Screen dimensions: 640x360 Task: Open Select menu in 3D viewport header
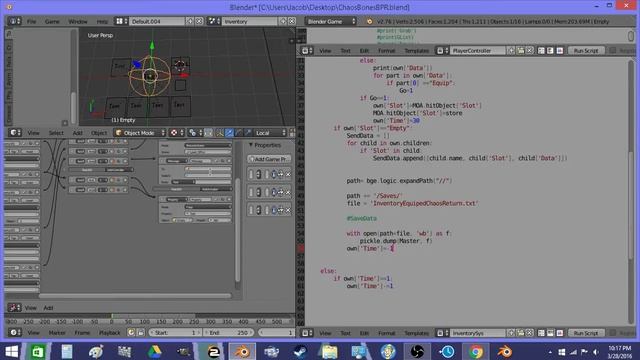[56, 133]
